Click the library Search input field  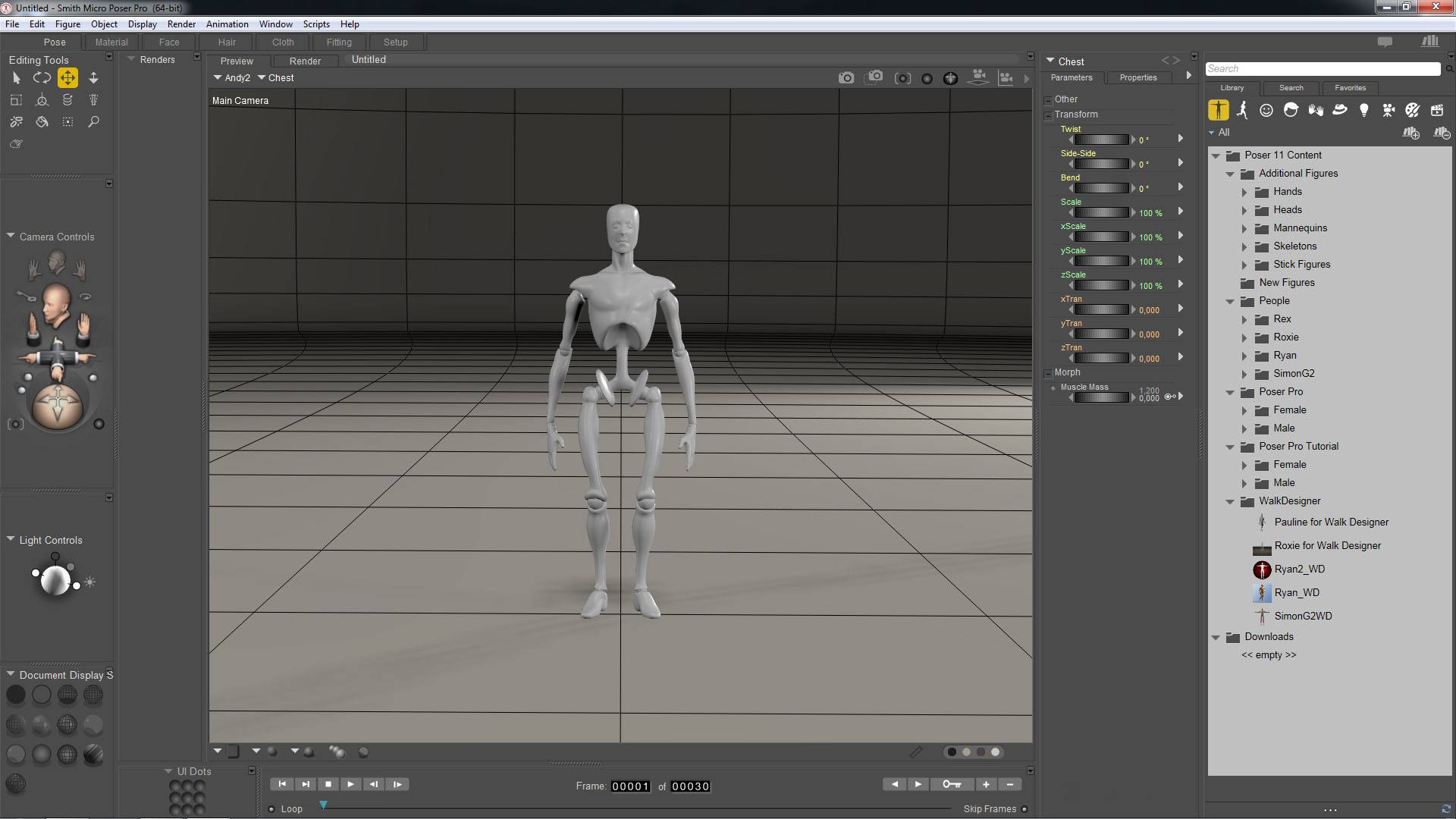(x=1323, y=69)
